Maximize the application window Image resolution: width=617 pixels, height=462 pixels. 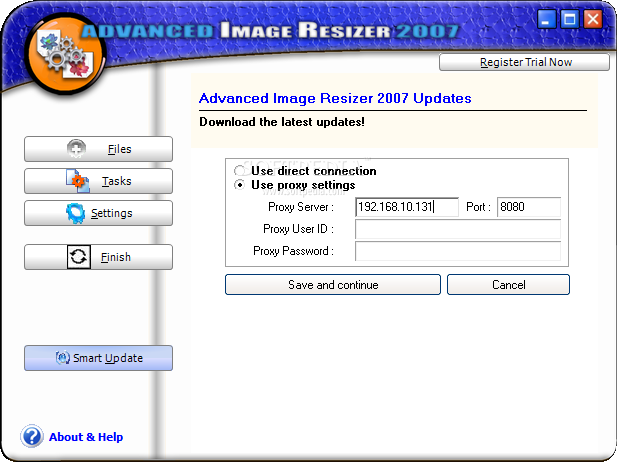point(569,19)
